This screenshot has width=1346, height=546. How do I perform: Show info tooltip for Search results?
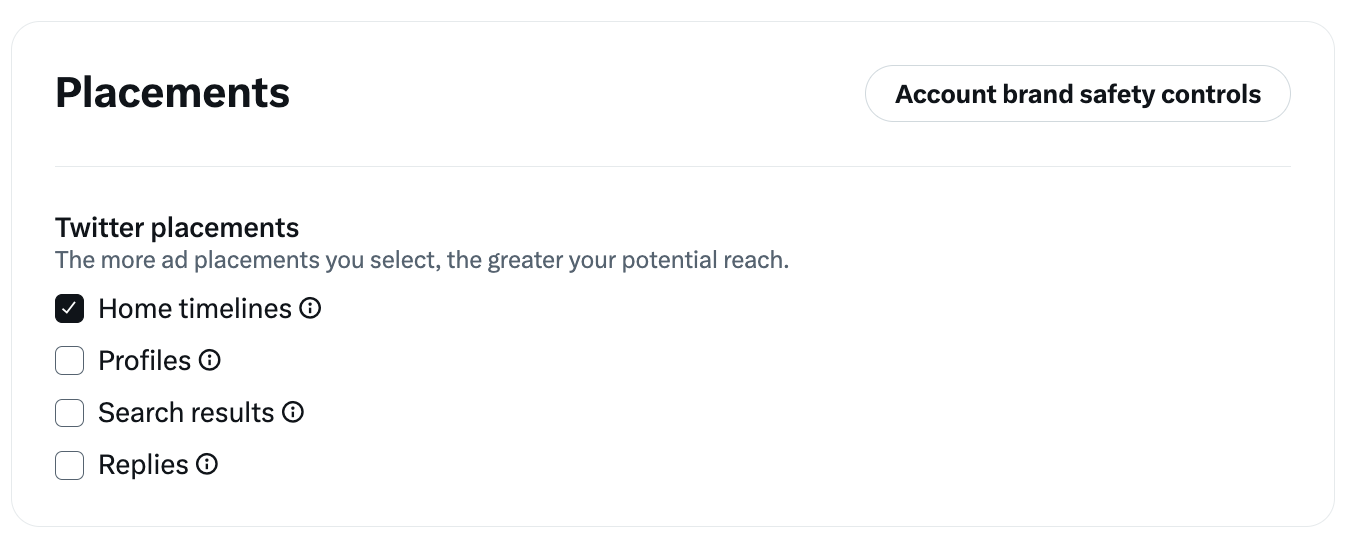[293, 412]
